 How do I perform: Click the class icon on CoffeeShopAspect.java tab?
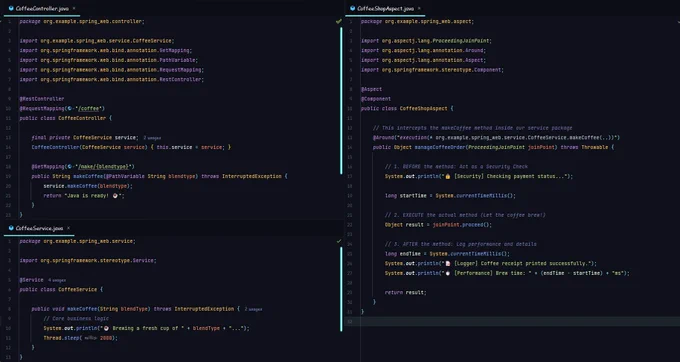(353, 9)
